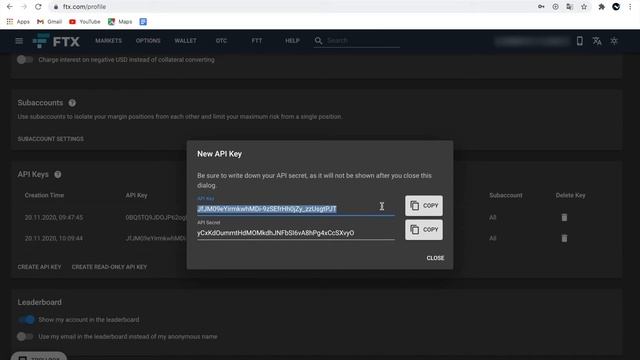Open the Chrome profile avatar
Image resolution: width=640 pixels, height=360 pixels.
click(616, 7)
